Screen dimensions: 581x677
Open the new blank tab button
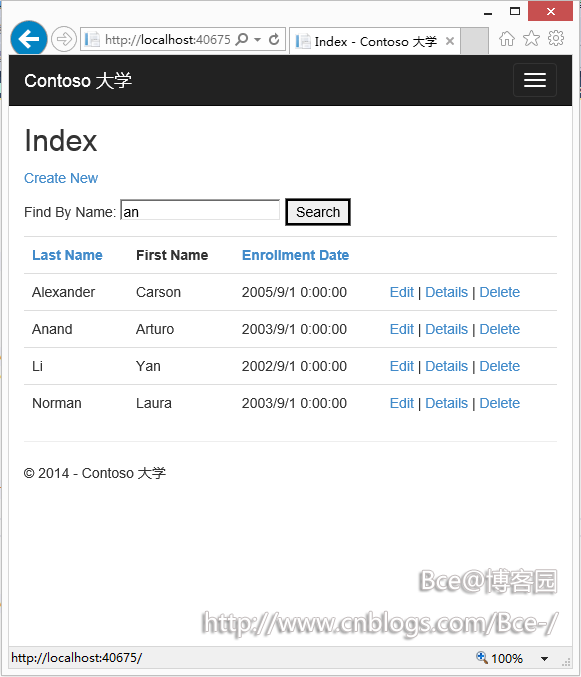pyautogui.click(x=474, y=41)
